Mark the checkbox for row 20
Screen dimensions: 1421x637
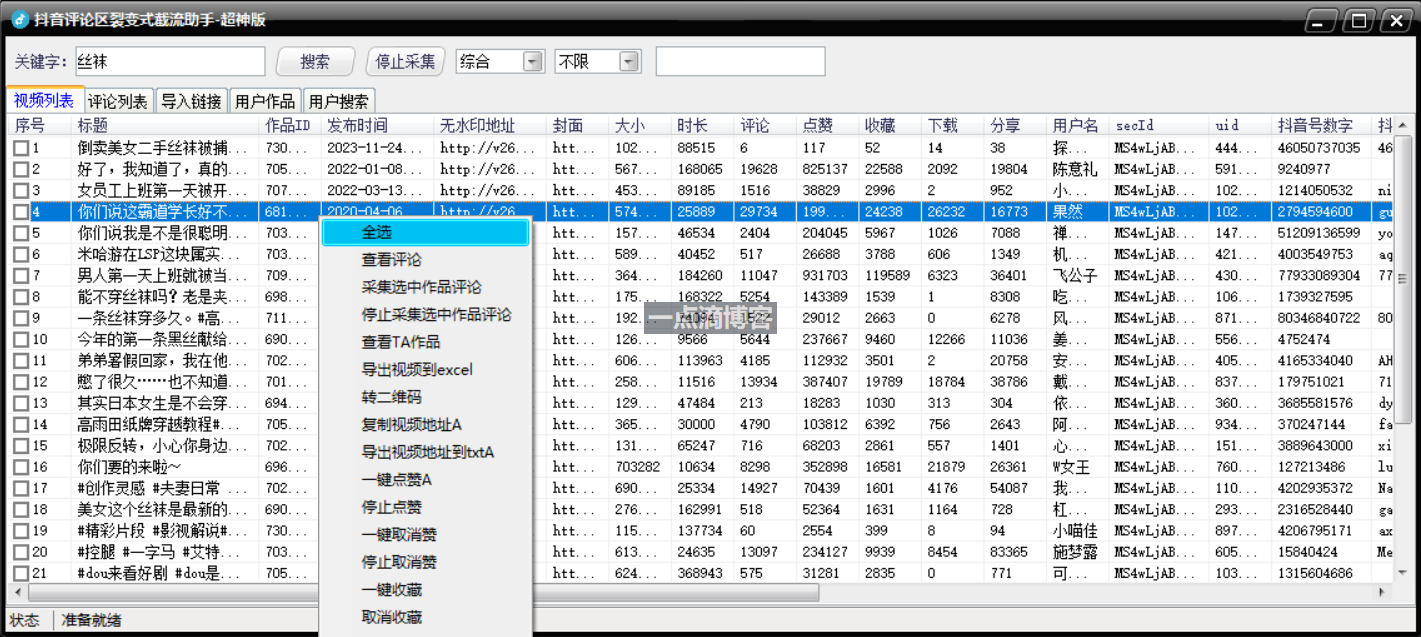click(x=21, y=552)
